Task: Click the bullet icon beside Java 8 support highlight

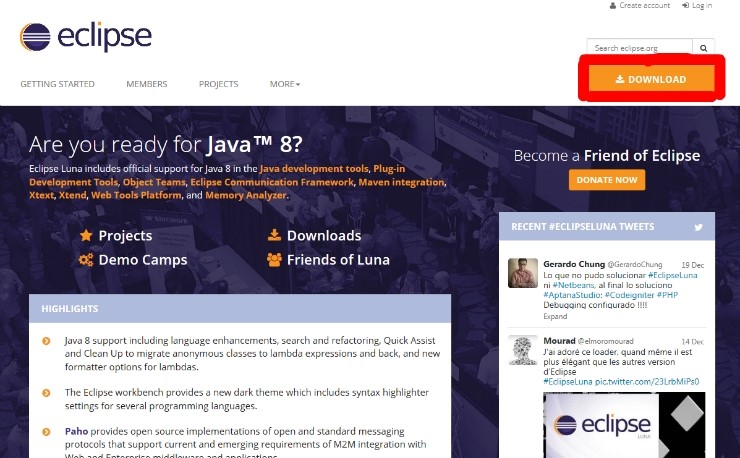Action: [46, 341]
